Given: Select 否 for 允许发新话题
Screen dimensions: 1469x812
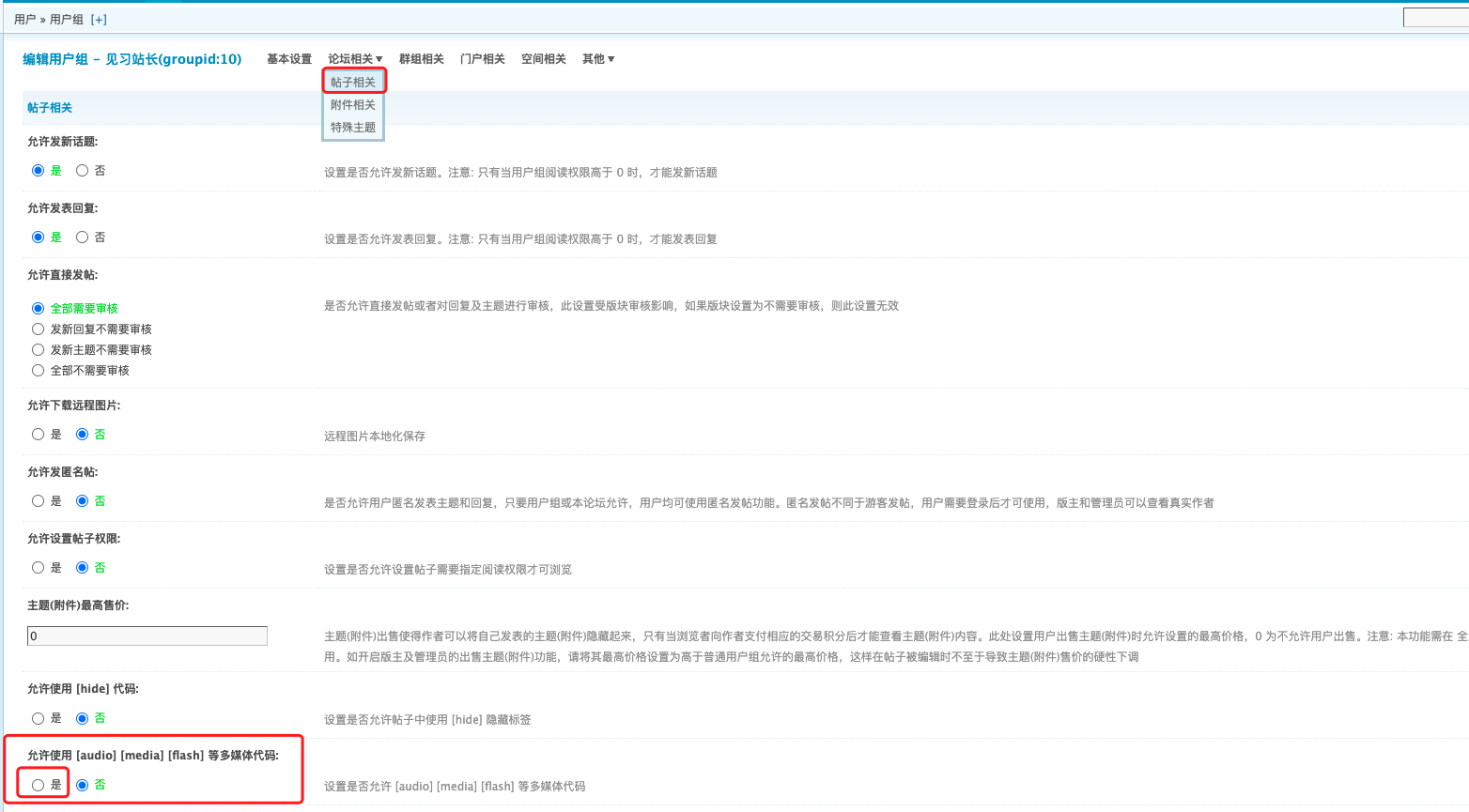Looking at the screenshot, I should pyautogui.click(x=83, y=171).
